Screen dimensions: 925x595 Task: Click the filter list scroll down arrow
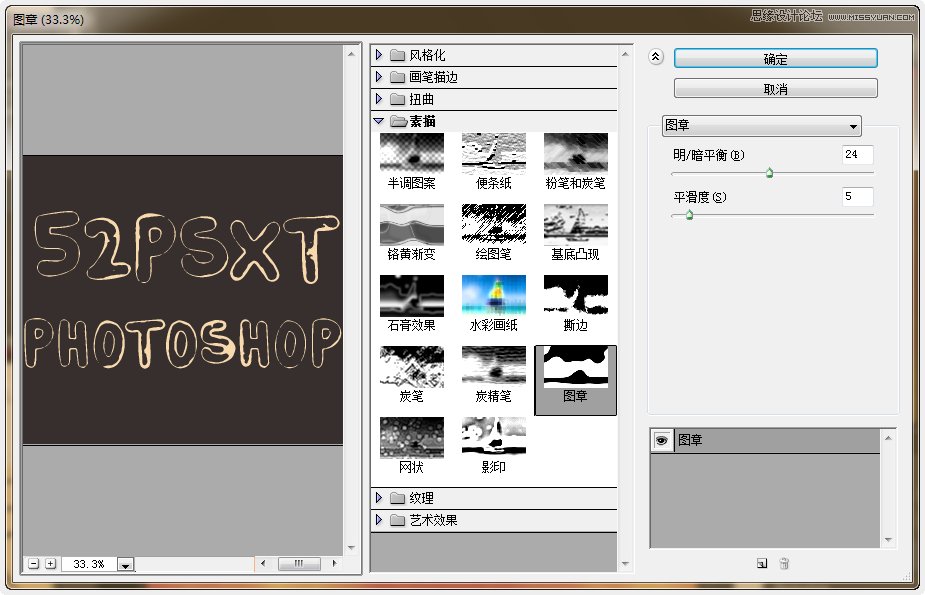click(625, 564)
